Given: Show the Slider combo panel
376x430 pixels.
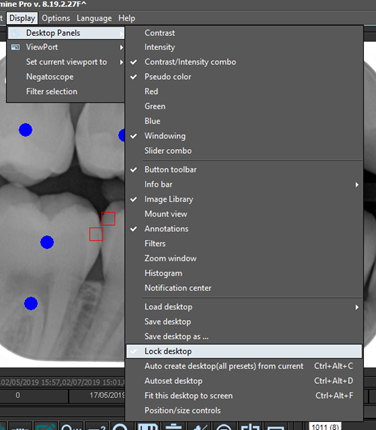Looking at the screenshot, I should pos(244,151).
